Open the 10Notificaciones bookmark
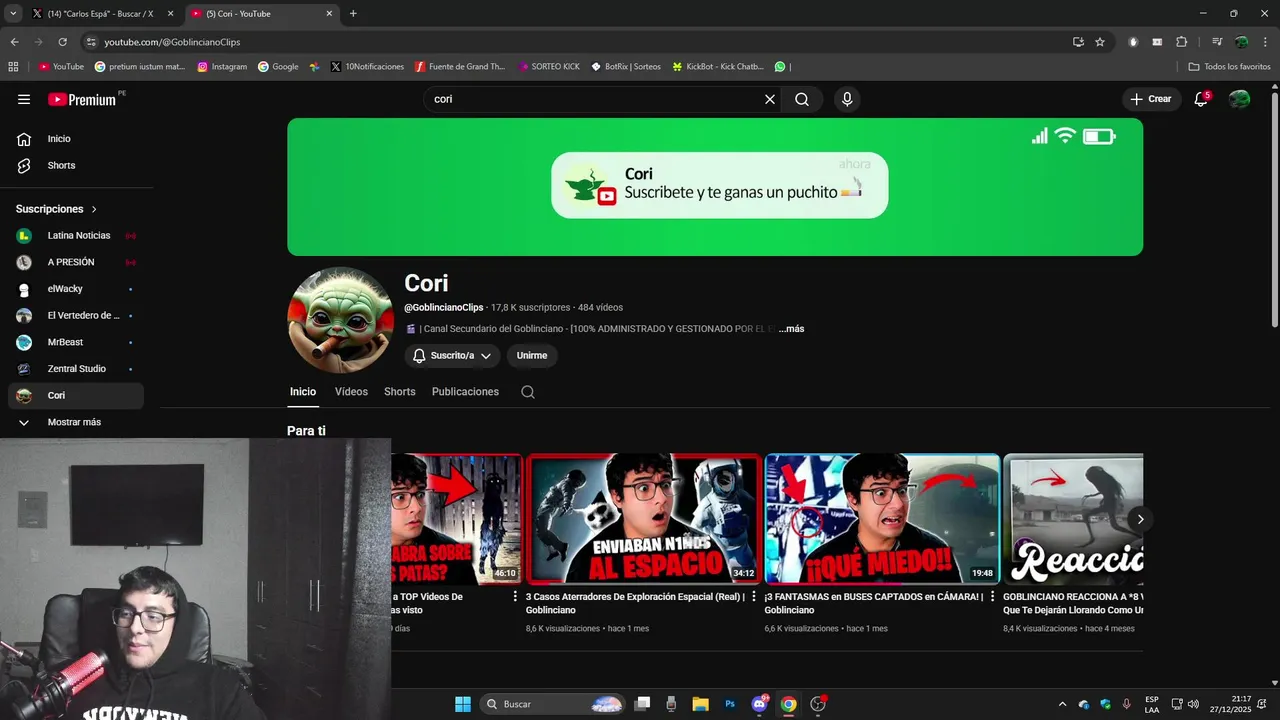Image resolution: width=1280 pixels, height=720 pixels. pos(366,67)
